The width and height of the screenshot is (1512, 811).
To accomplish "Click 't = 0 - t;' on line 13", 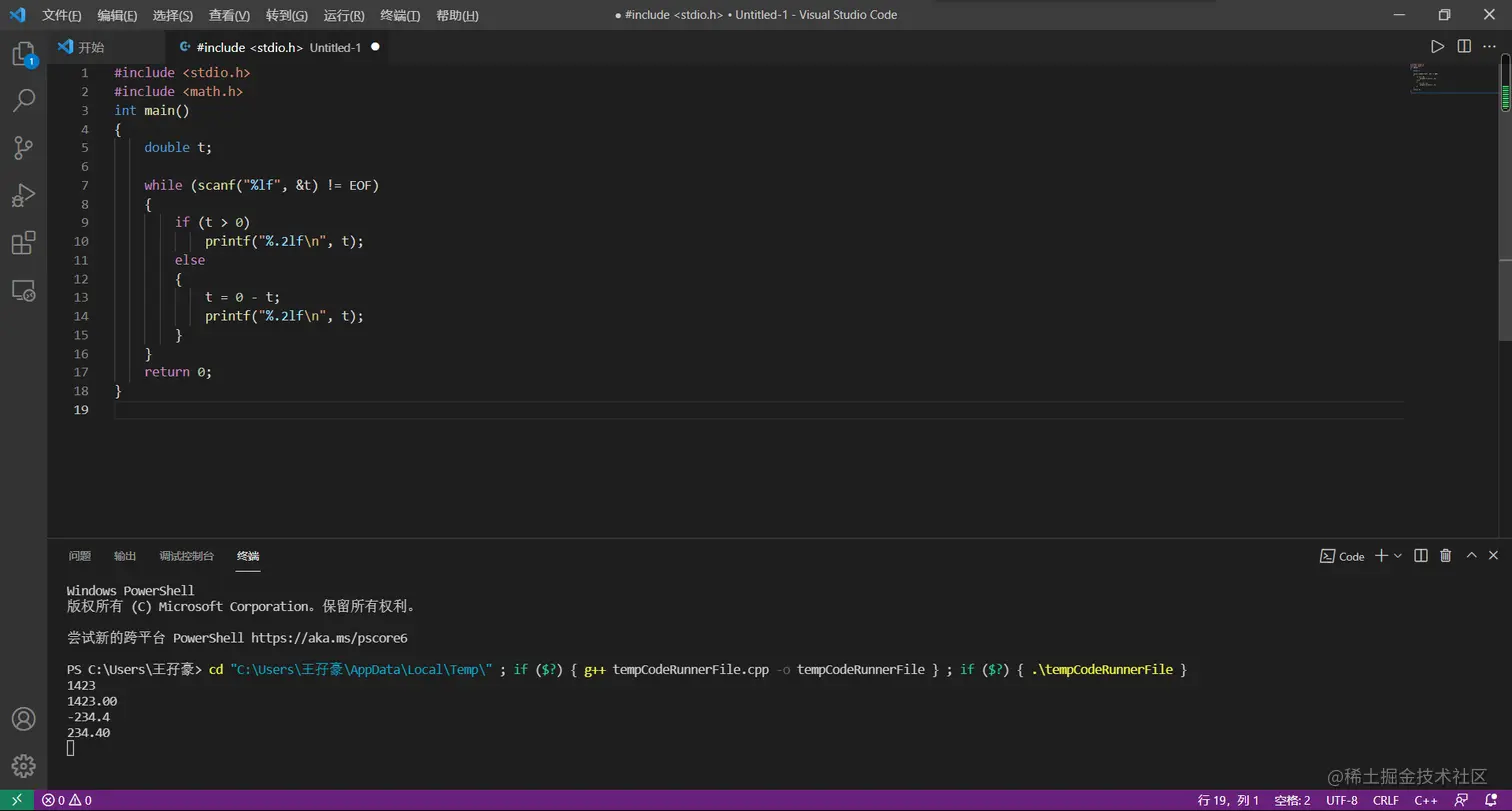I will click(x=243, y=297).
